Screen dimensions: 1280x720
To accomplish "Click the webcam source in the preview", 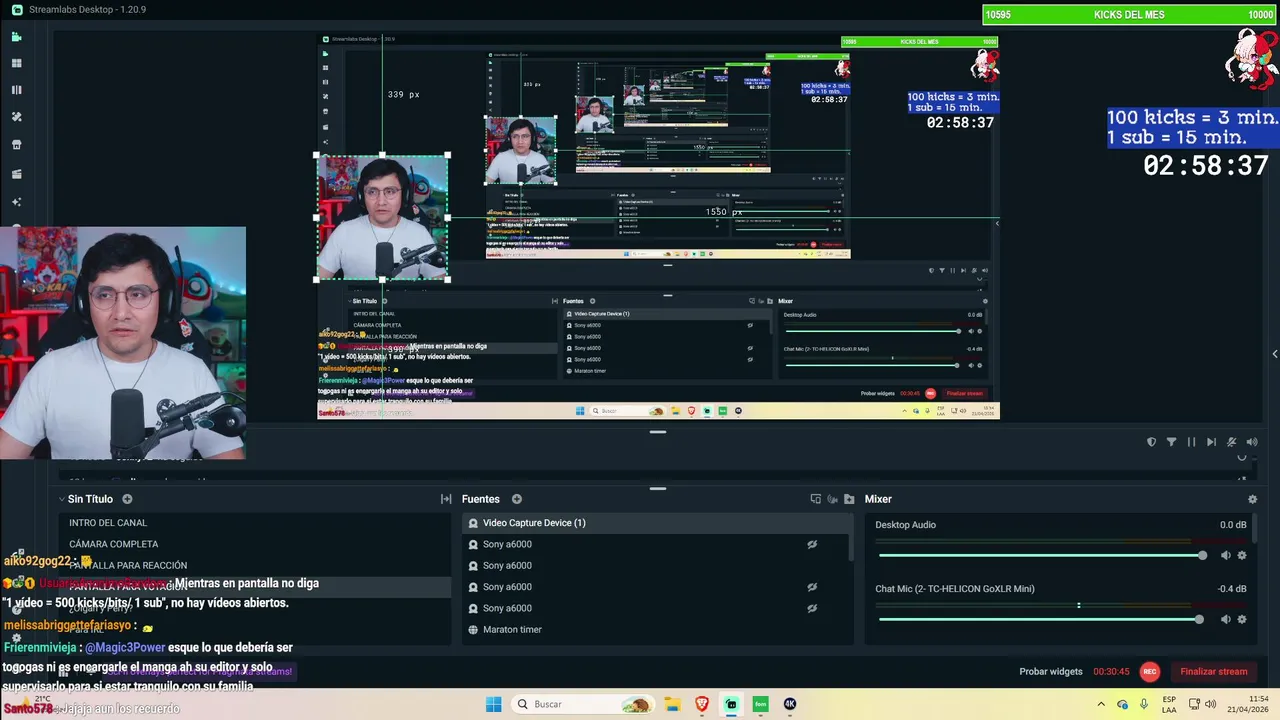I will click(x=382, y=217).
